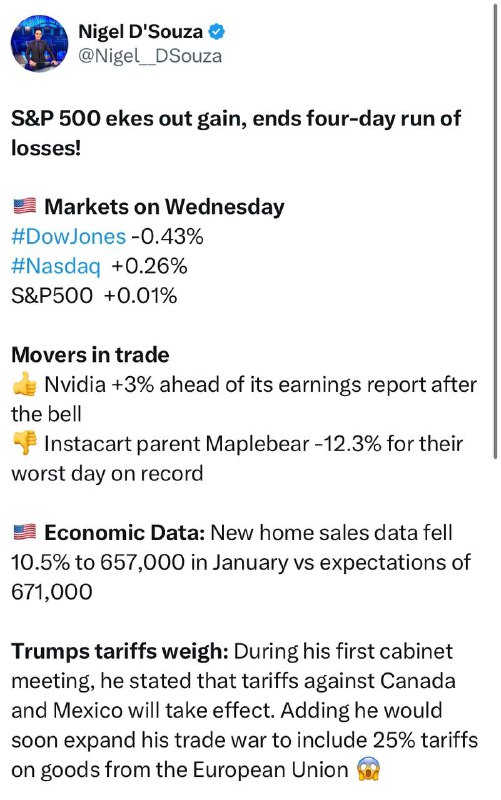Open Nigel D'Souza's profile picture

click(39, 43)
